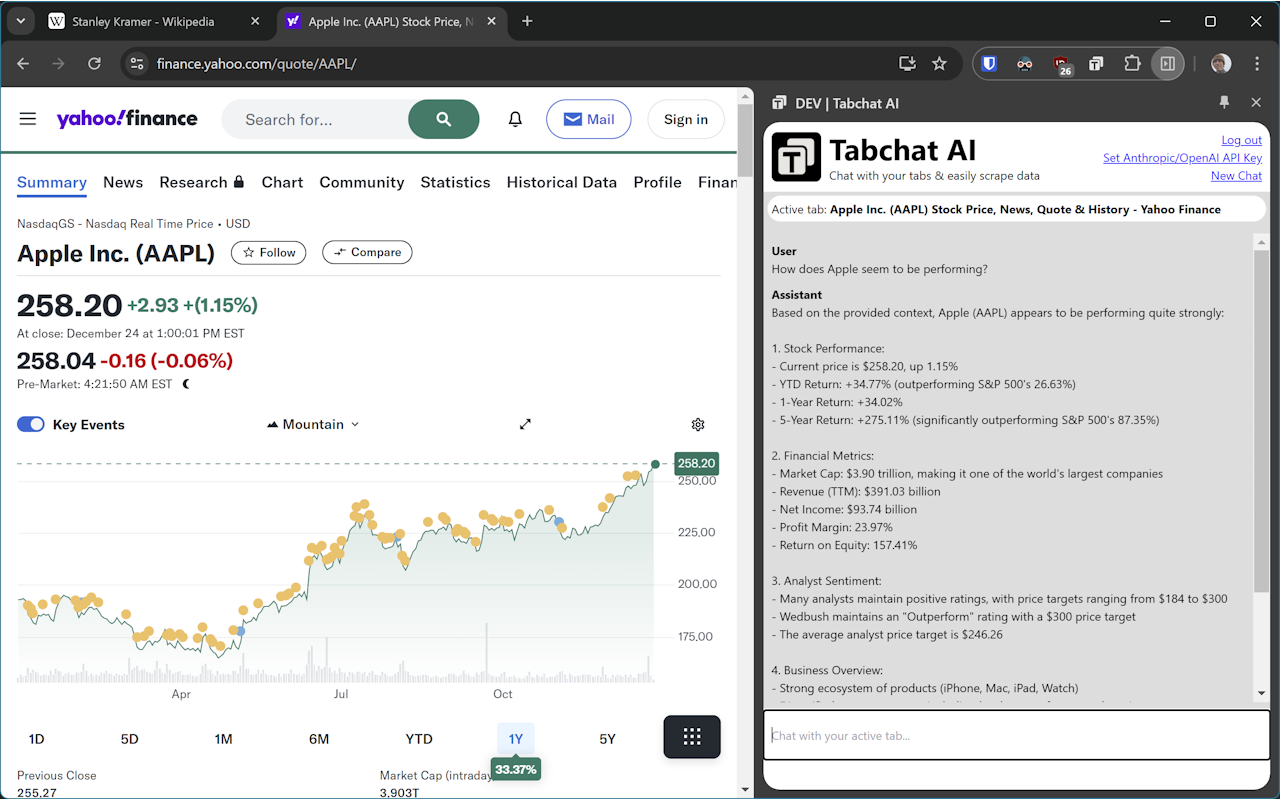Select the 1Y chart range
This screenshot has height=800, width=1280.
(516, 739)
